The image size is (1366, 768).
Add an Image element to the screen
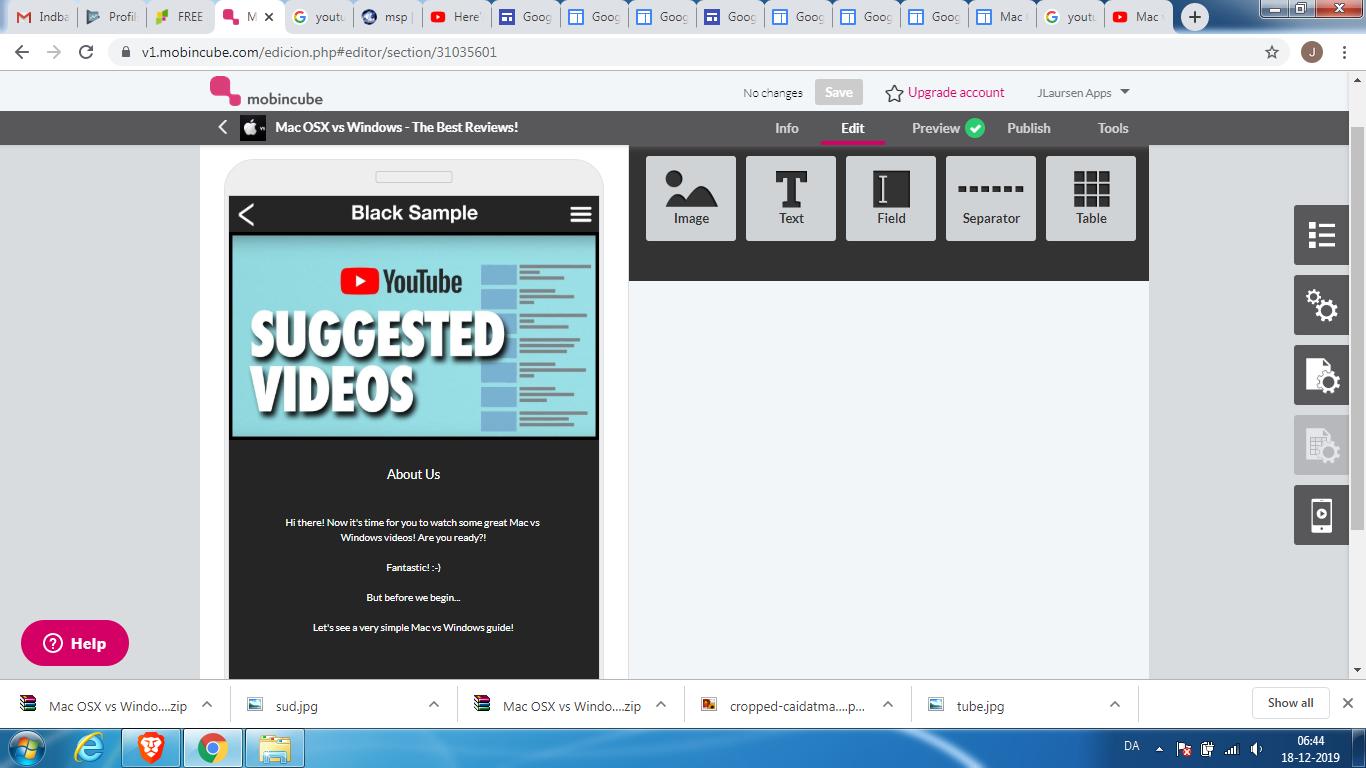pyautogui.click(x=691, y=198)
